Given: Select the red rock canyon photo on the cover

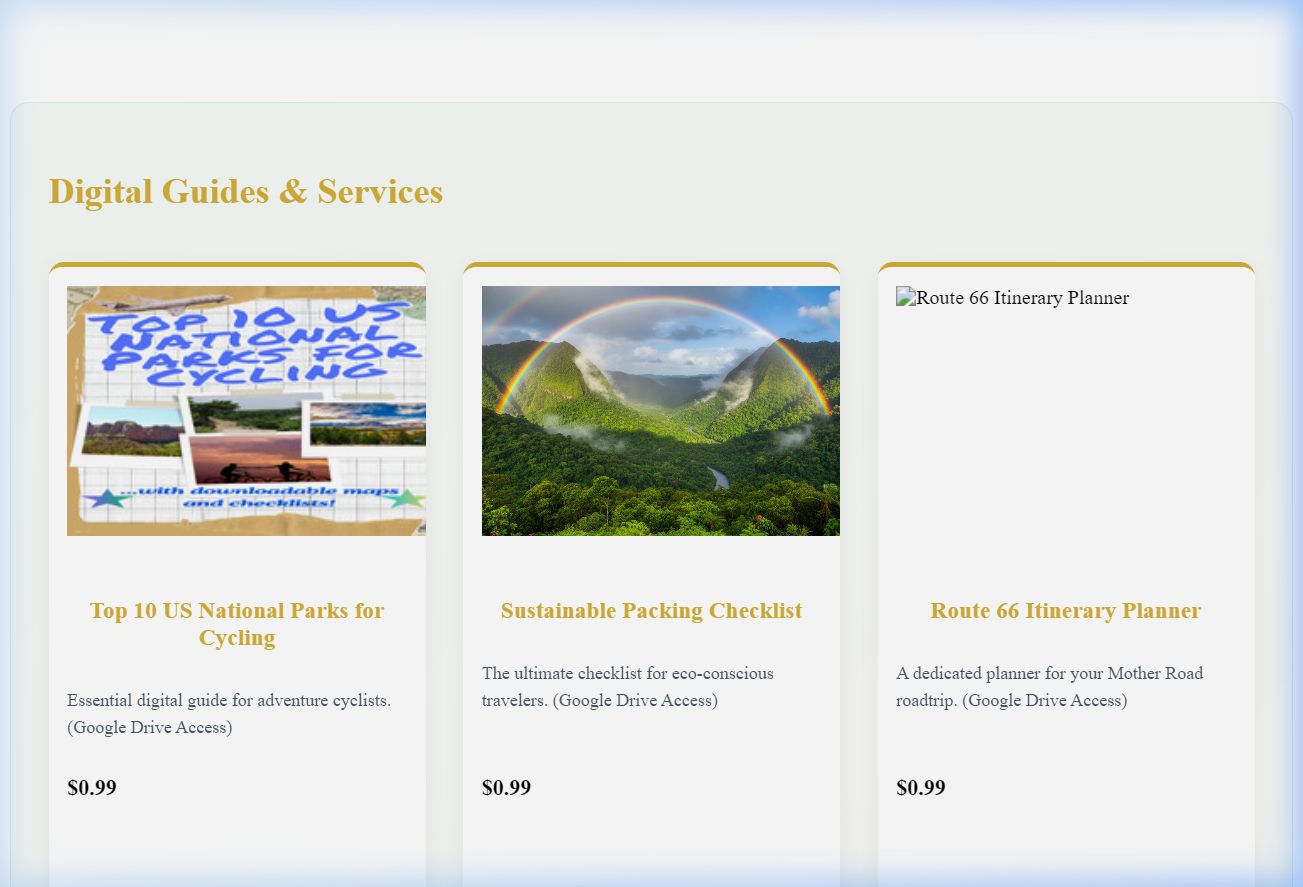Looking at the screenshot, I should click(x=134, y=431).
